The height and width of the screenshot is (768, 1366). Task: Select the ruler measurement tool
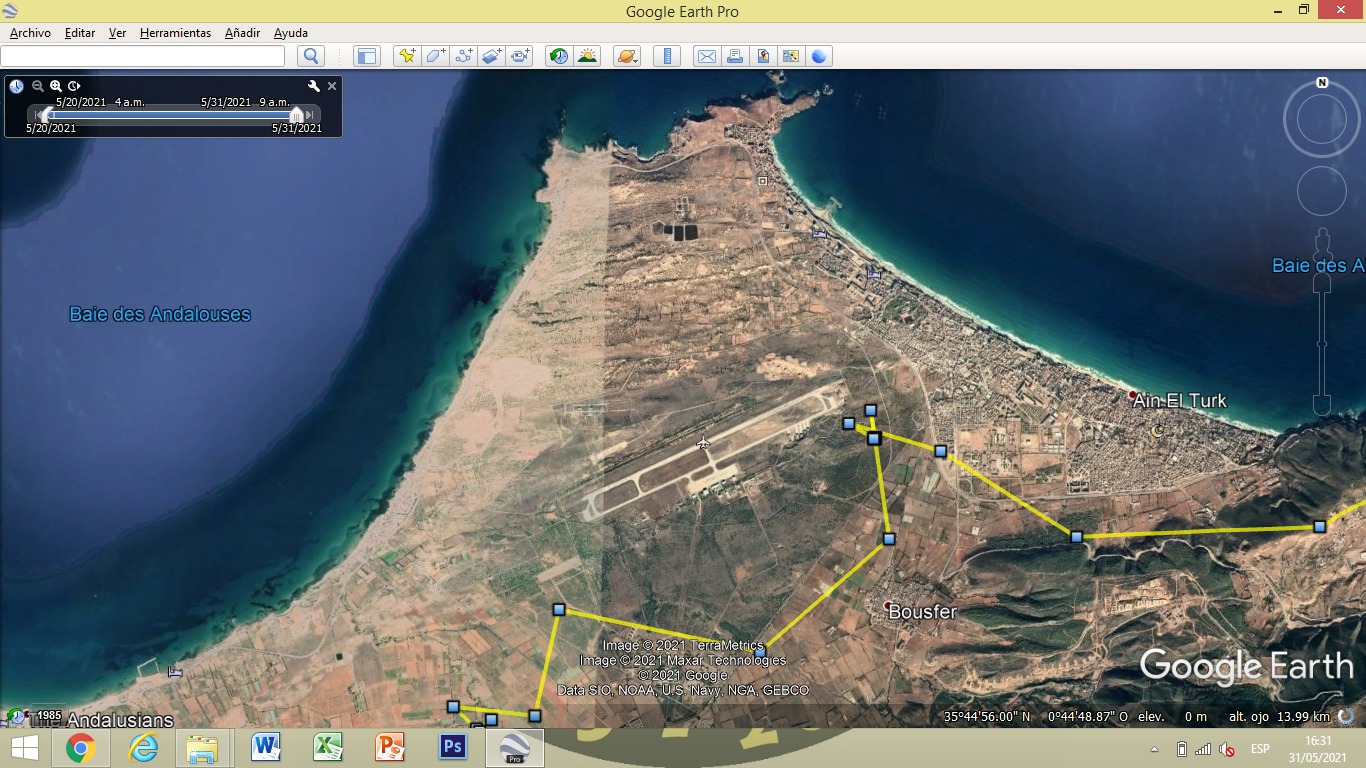pyautogui.click(x=667, y=56)
